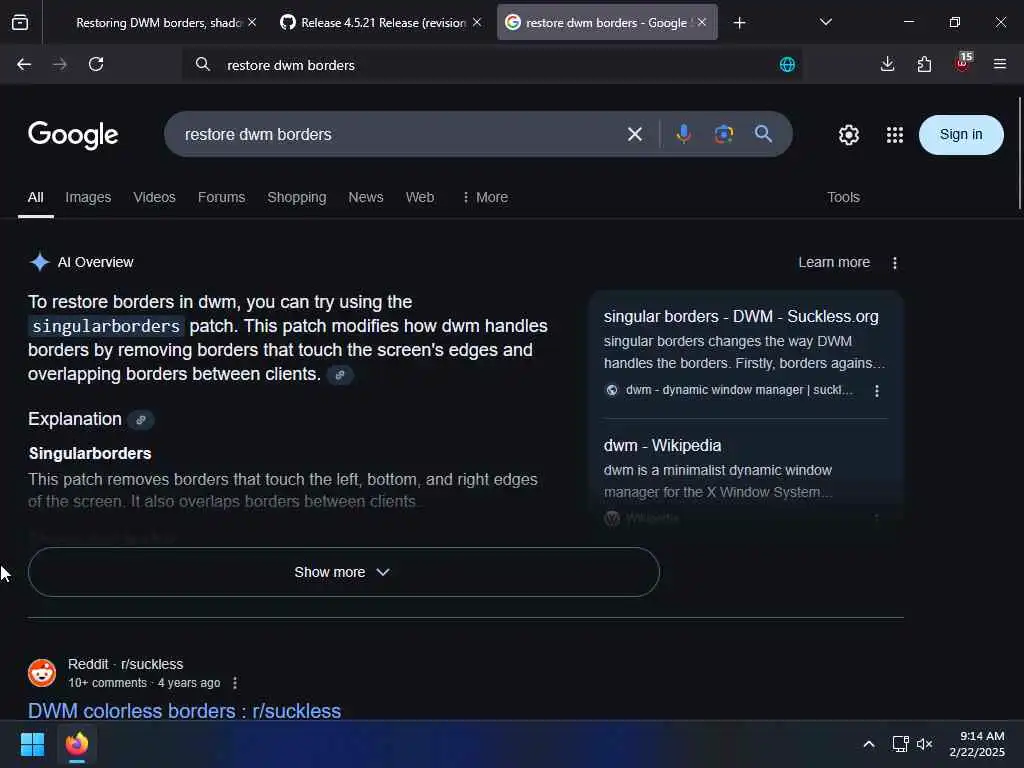The image size is (1024, 768).
Task: Open the Tools search options
Action: [843, 197]
